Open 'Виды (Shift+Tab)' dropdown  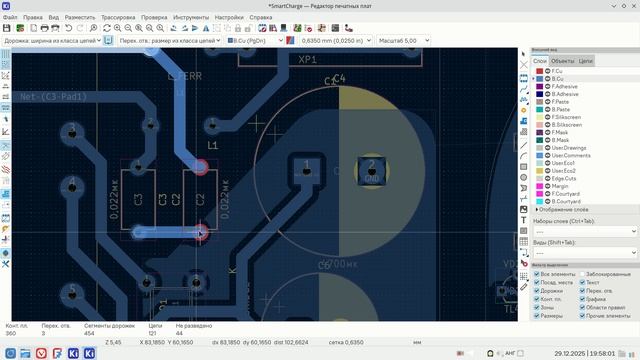(584, 253)
